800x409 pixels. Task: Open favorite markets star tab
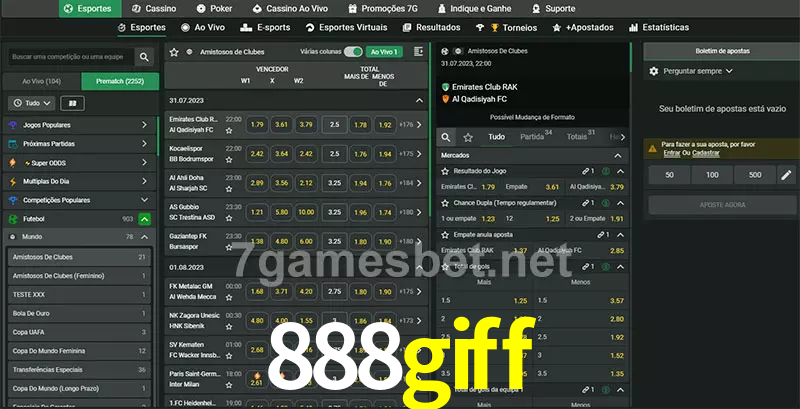pos(468,137)
